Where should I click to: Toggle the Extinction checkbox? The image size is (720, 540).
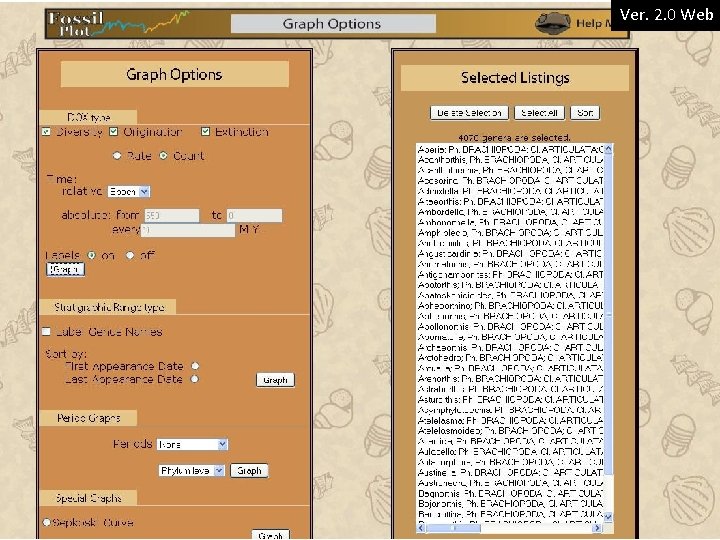coord(205,132)
